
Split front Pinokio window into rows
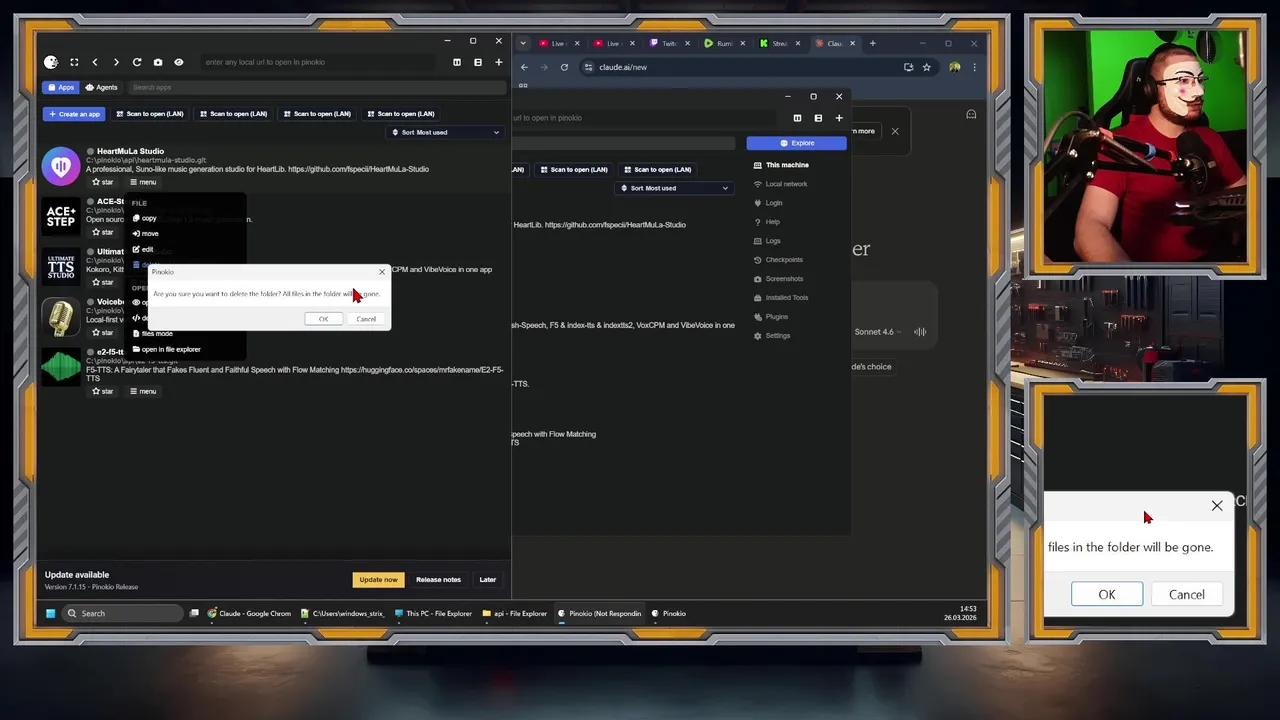pos(478,62)
